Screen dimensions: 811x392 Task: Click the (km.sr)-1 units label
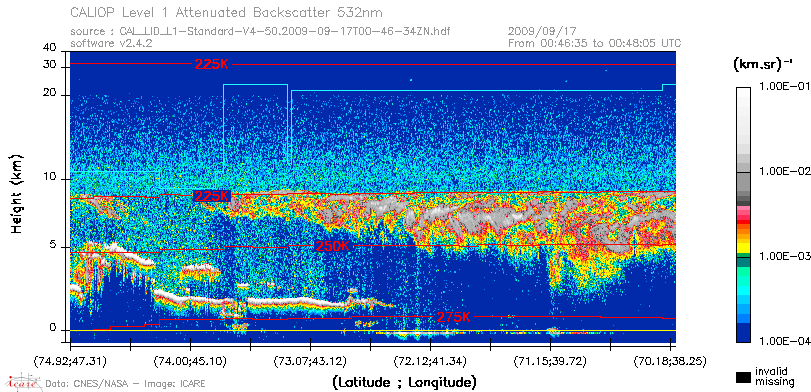(x=763, y=64)
